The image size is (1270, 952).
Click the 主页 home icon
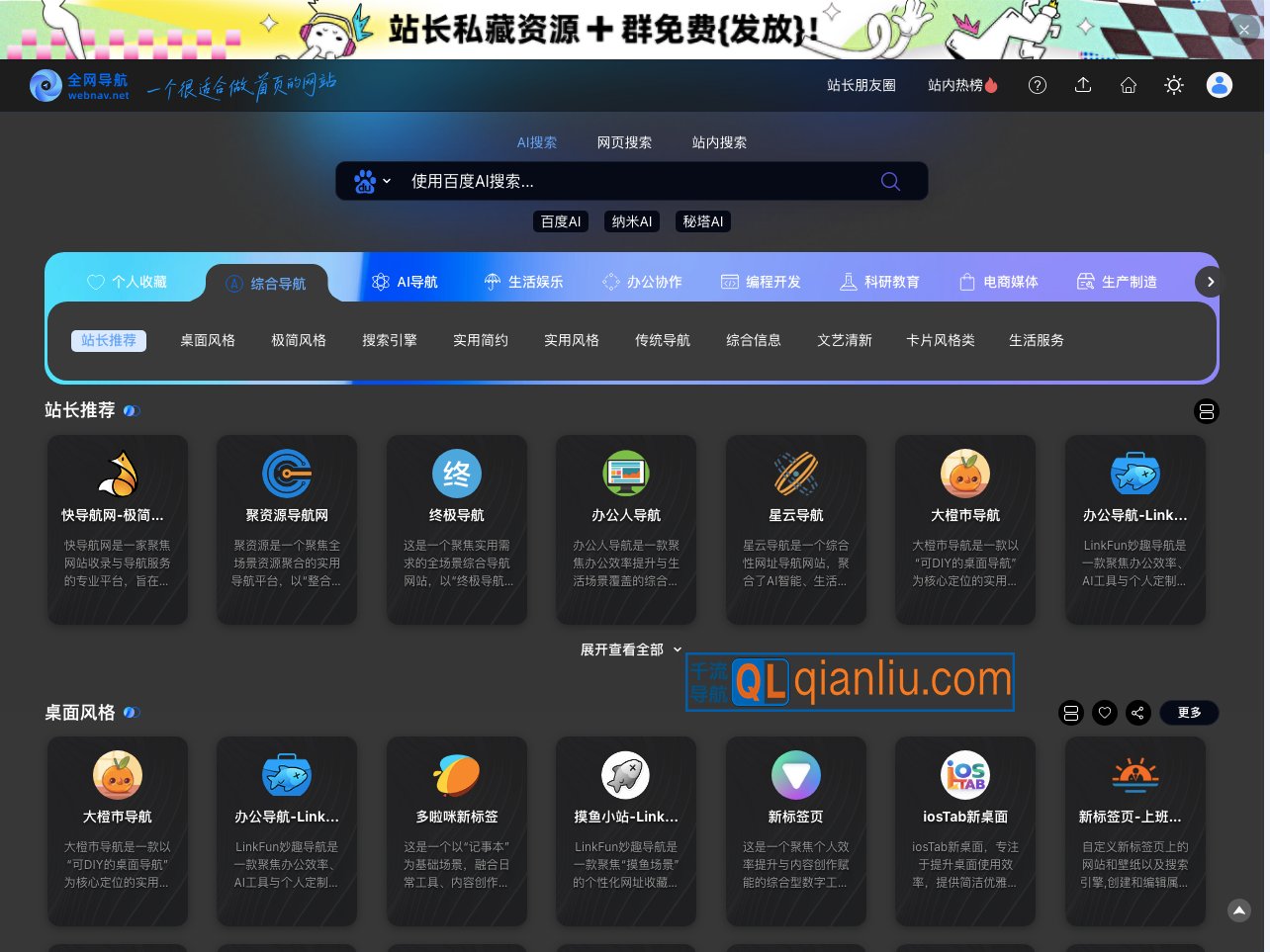[x=1128, y=85]
